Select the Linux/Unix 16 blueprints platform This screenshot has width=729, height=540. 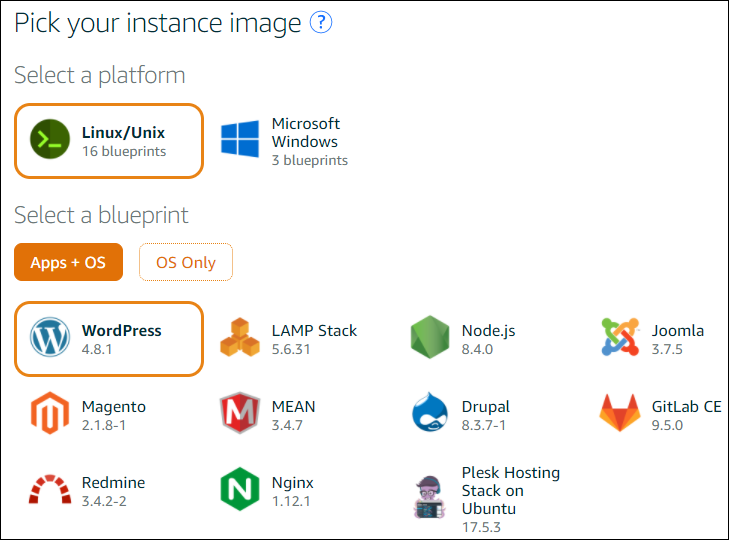(x=109, y=141)
